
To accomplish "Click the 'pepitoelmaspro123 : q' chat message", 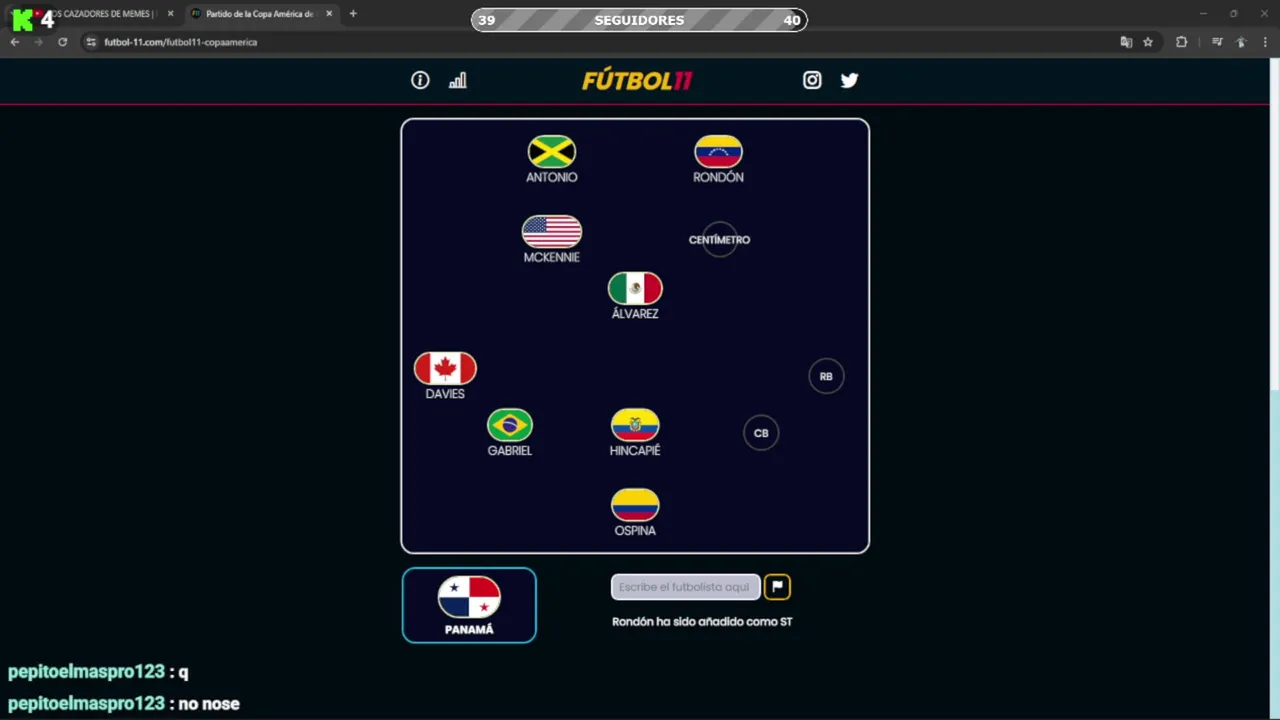I will click(x=98, y=672).
